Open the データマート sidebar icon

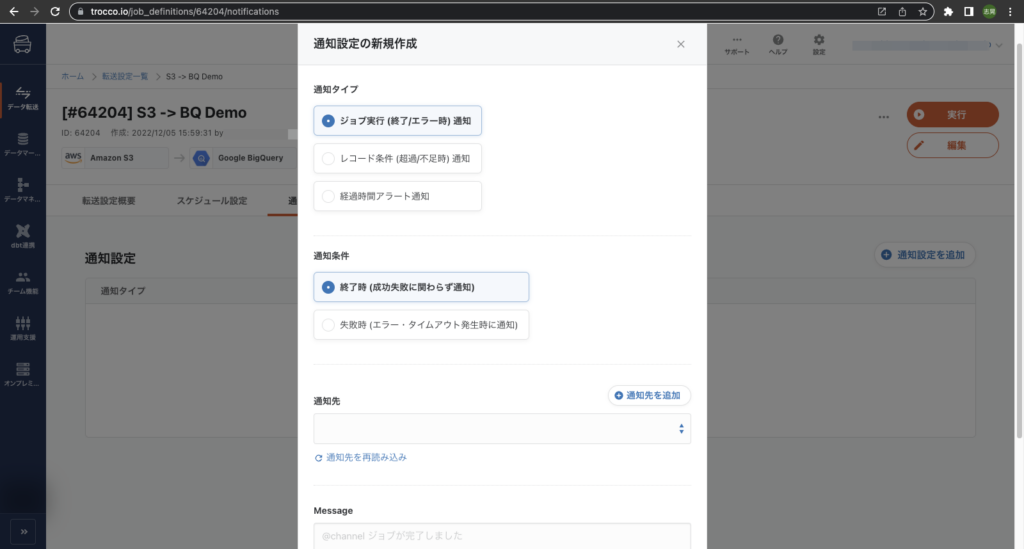pos(22,143)
